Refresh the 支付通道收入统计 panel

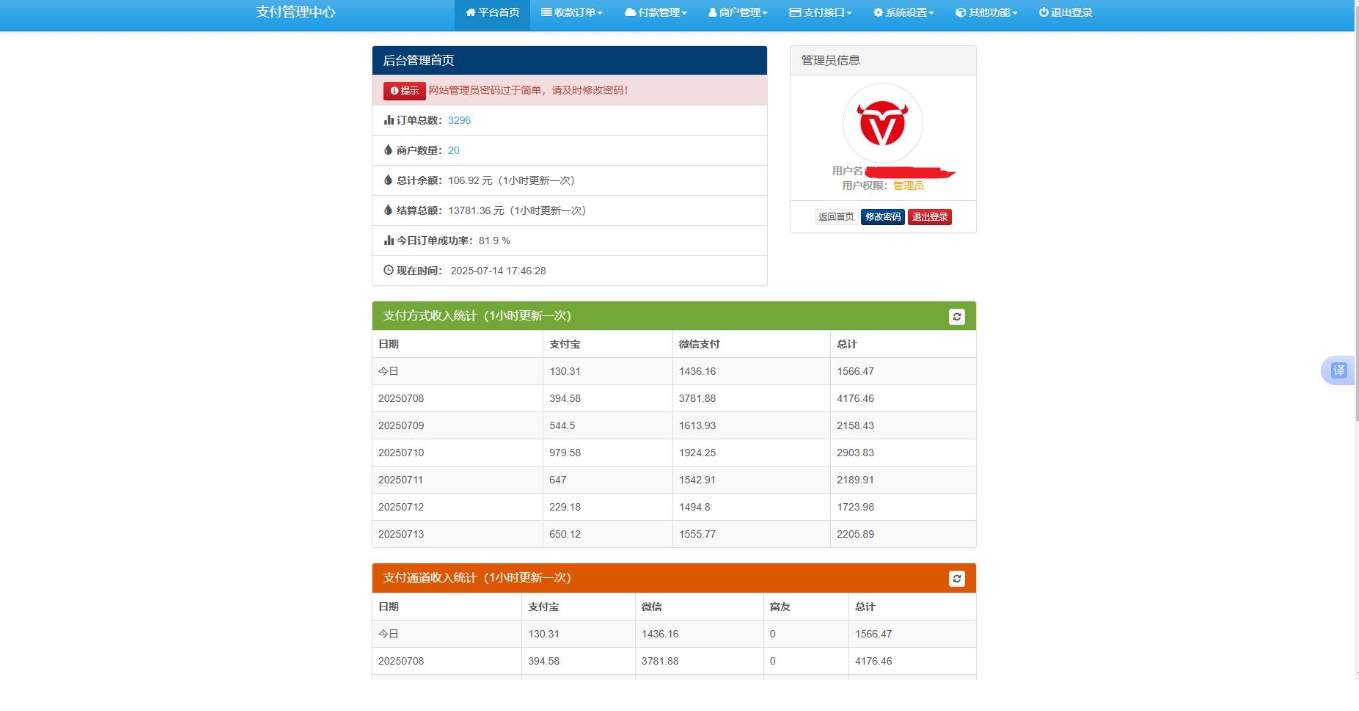pos(957,578)
